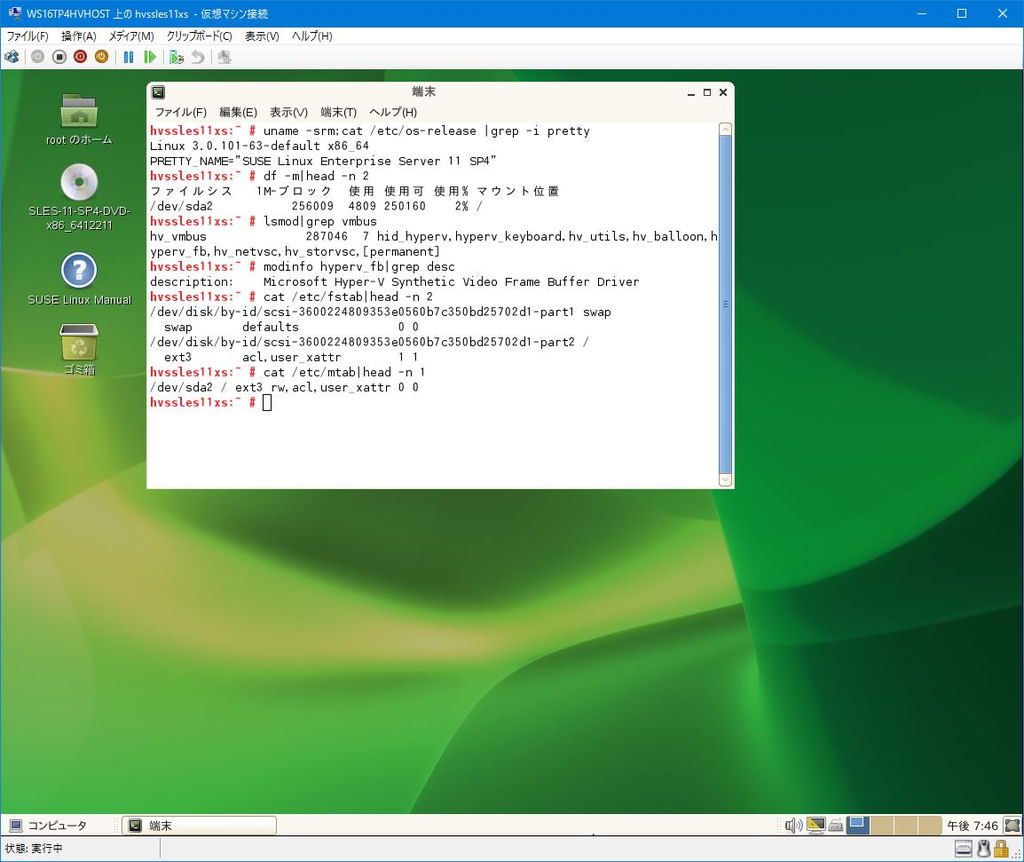Image resolution: width=1024 pixels, height=862 pixels.
Task: Click the Ctrl+Alt+Del toolbar icon
Action: point(12,57)
